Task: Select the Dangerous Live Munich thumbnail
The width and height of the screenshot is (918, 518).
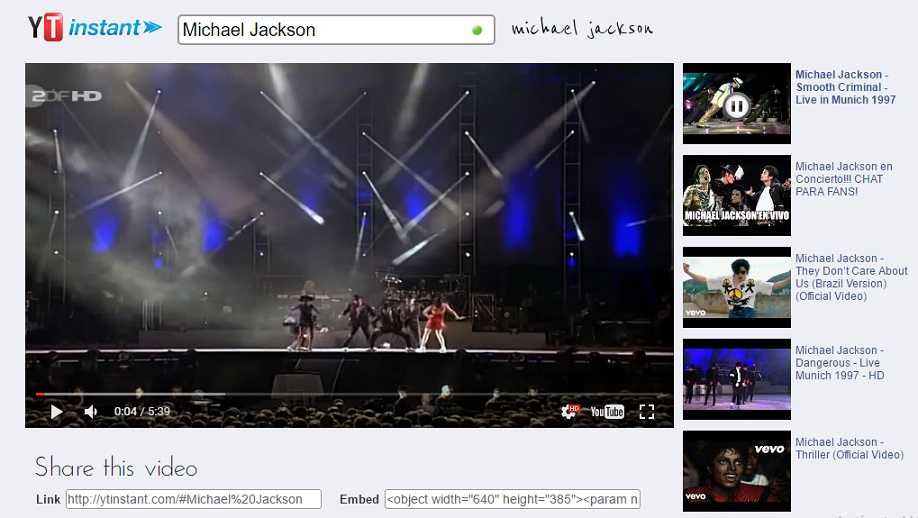Action: [737, 379]
